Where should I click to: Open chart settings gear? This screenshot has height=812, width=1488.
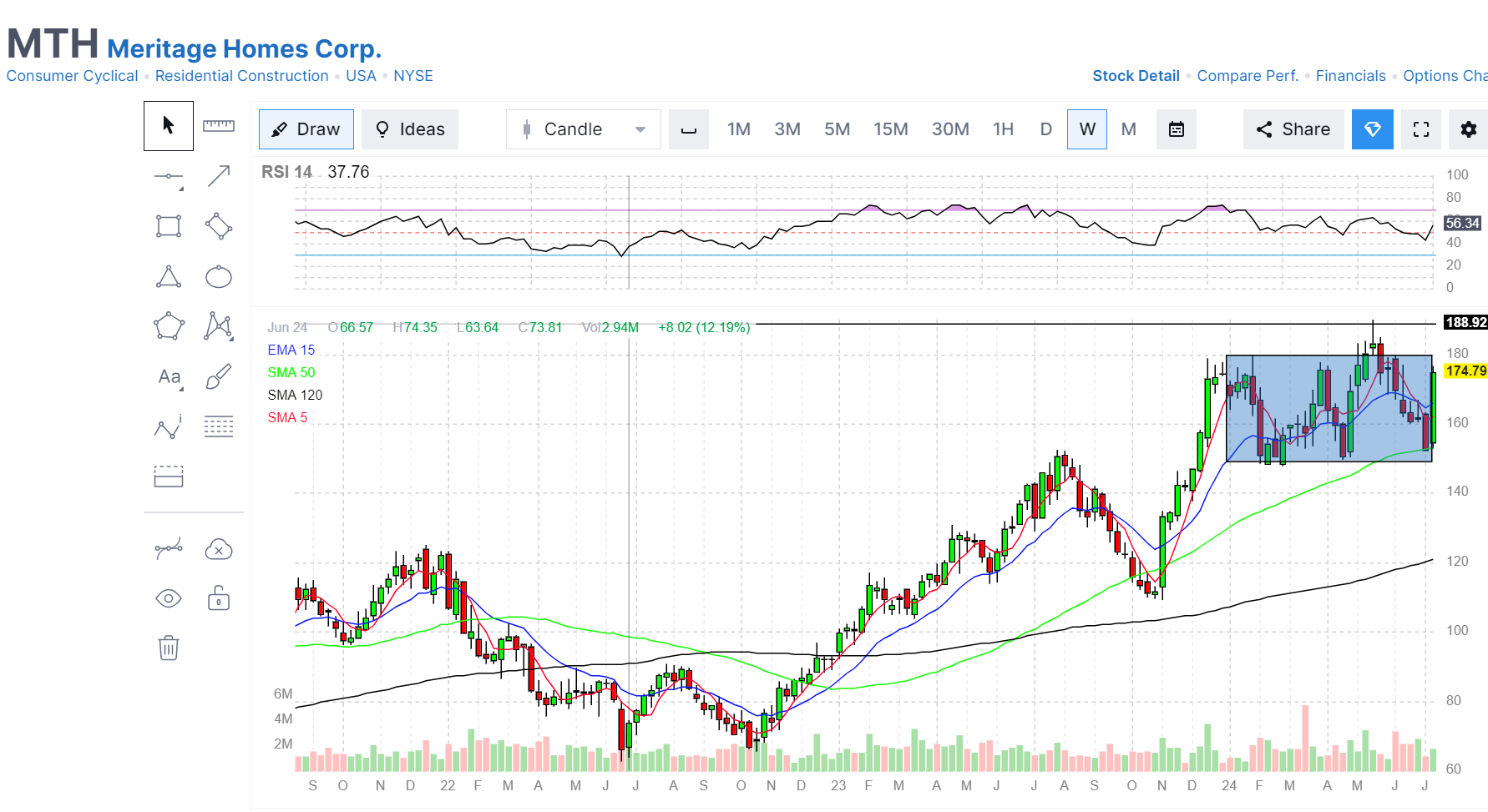[x=1469, y=129]
